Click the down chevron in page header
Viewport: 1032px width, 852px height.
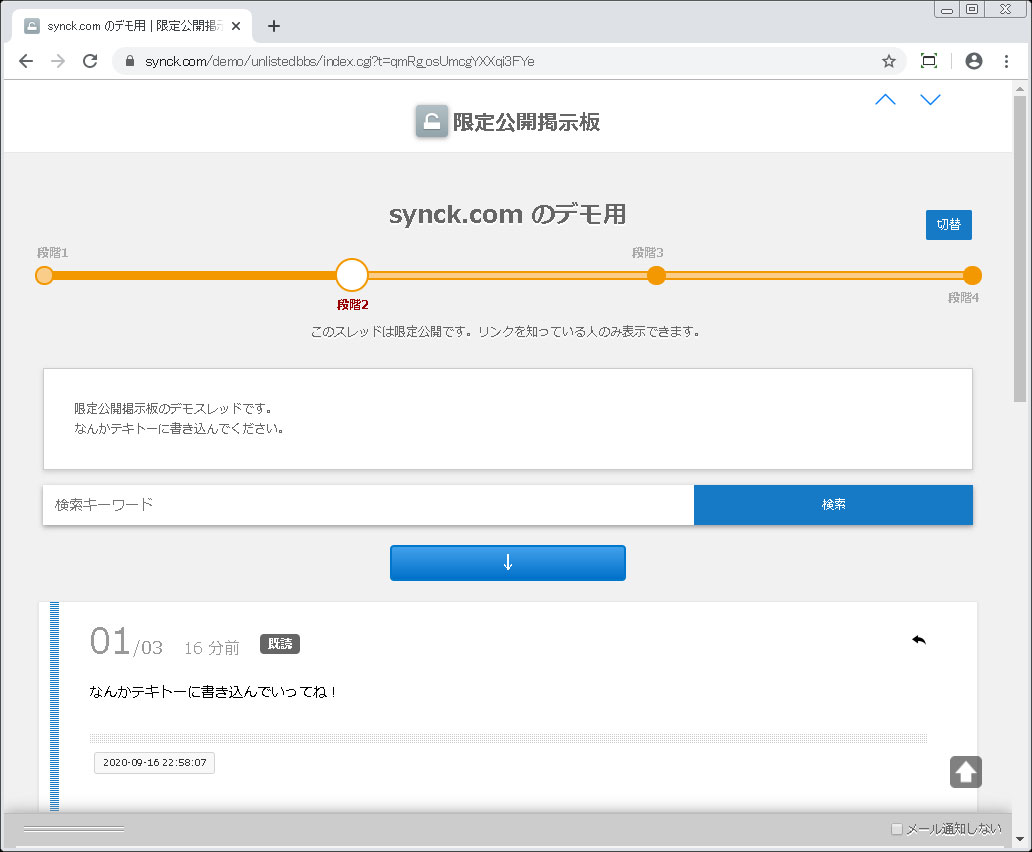coord(930,99)
